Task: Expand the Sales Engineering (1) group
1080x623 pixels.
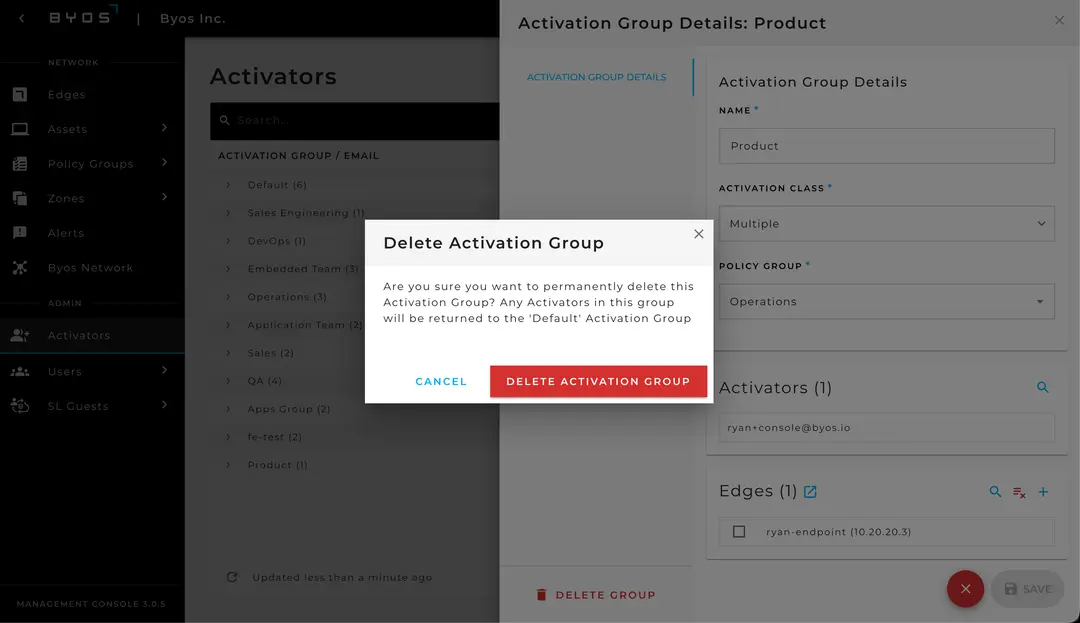Action: tap(228, 213)
